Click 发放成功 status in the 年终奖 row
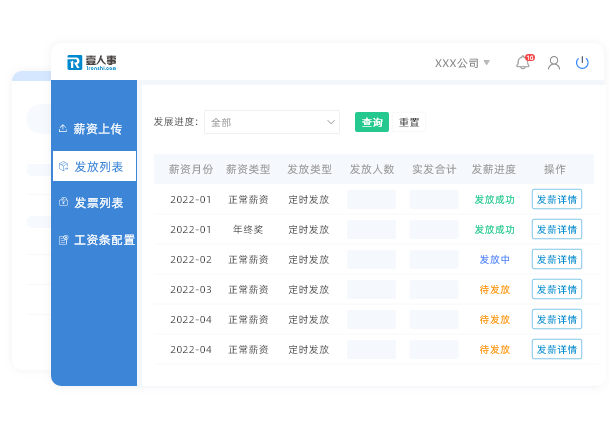Viewport: 610px width, 430px height. click(494, 230)
